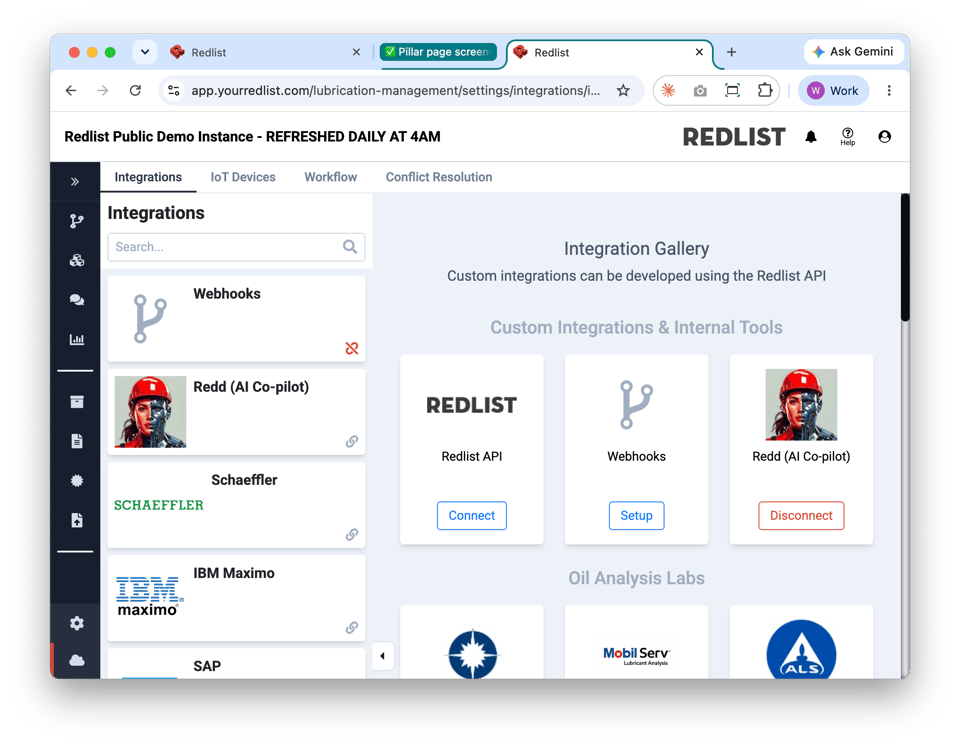The image size is (960, 745).
Task: Click the link icon on Schaeffler row
Action: [351, 534]
